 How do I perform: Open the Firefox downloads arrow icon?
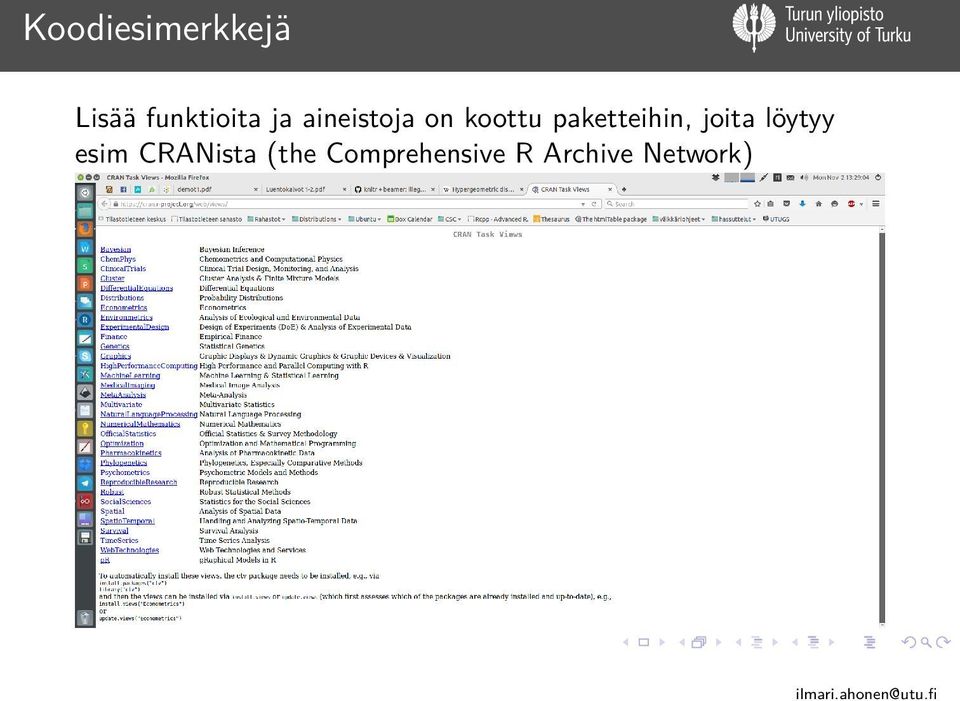[x=803, y=204]
